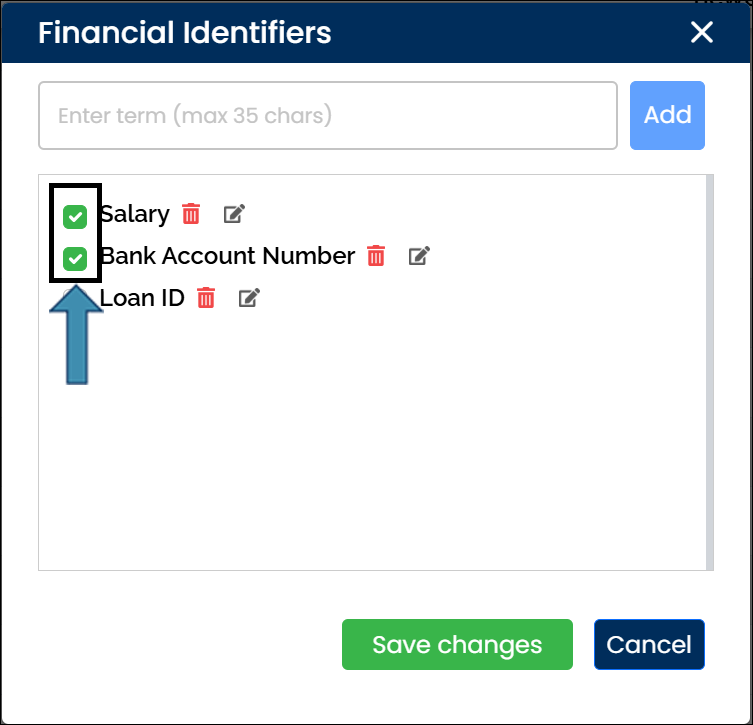Click the Bank Account Number label
The width and height of the screenshot is (753, 725).
pyautogui.click(x=228, y=256)
